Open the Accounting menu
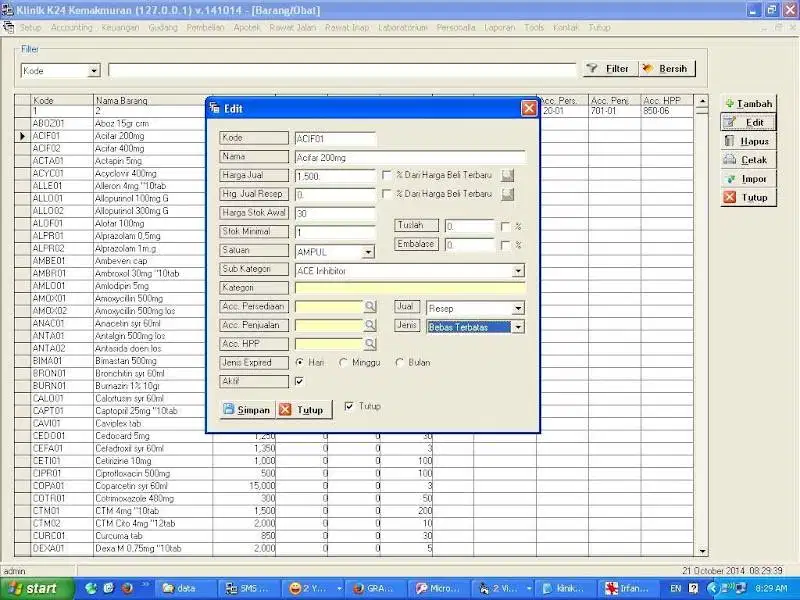The width and height of the screenshot is (800, 600). (x=71, y=28)
